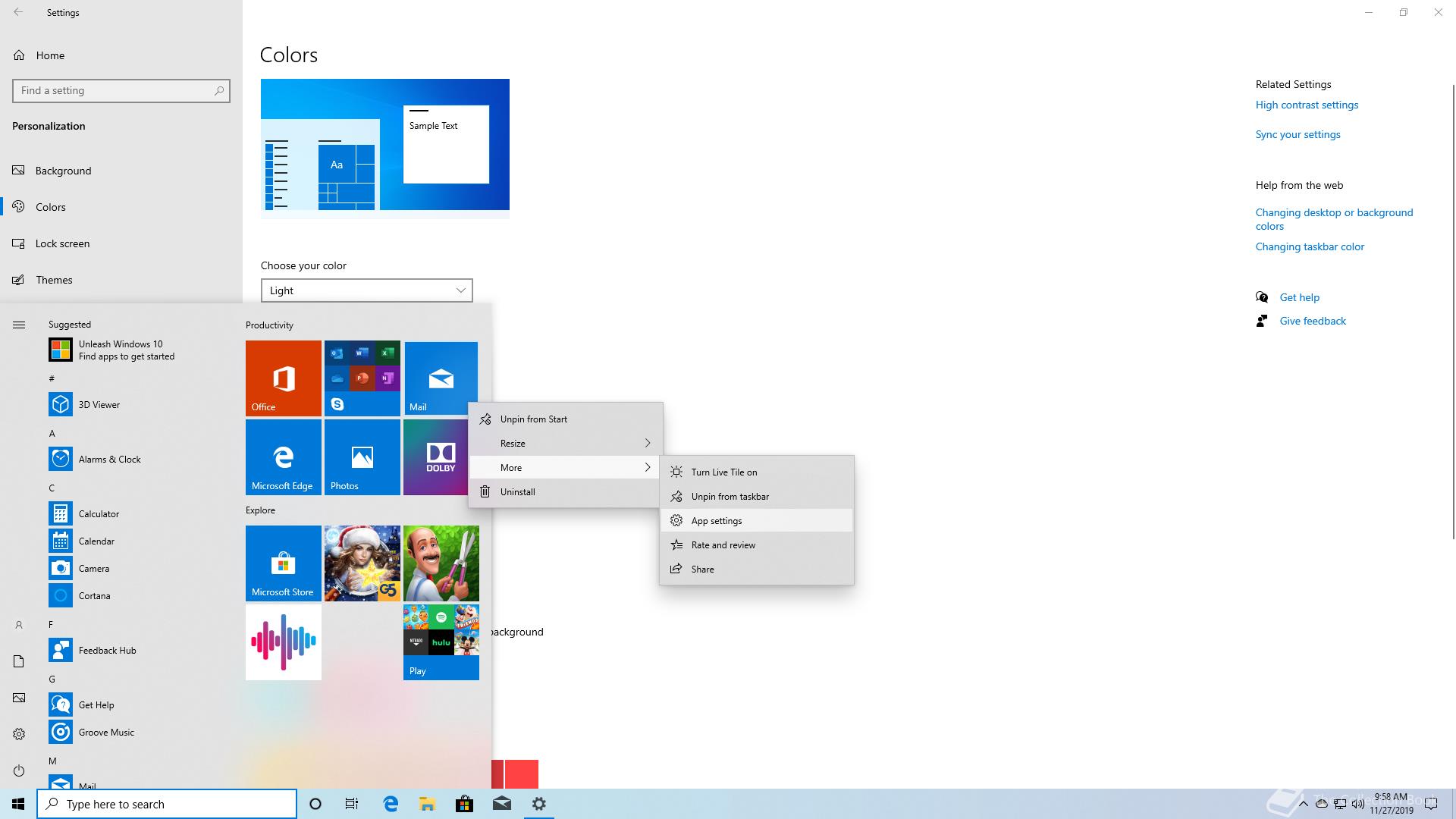Expand the More submenu
This screenshot has width=1456, height=819.
(x=566, y=467)
